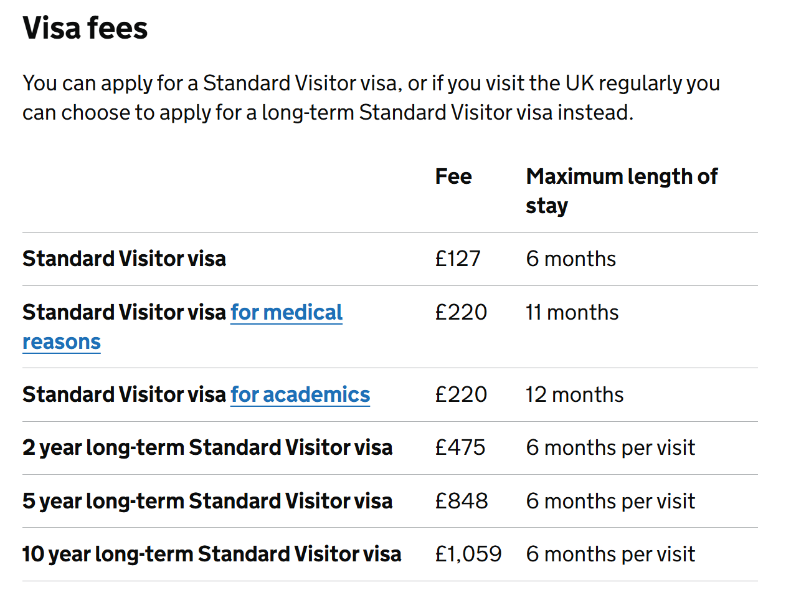Select the 'Maximum length of stay' header
Viewport: 791px width, 600px height.
tap(622, 191)
